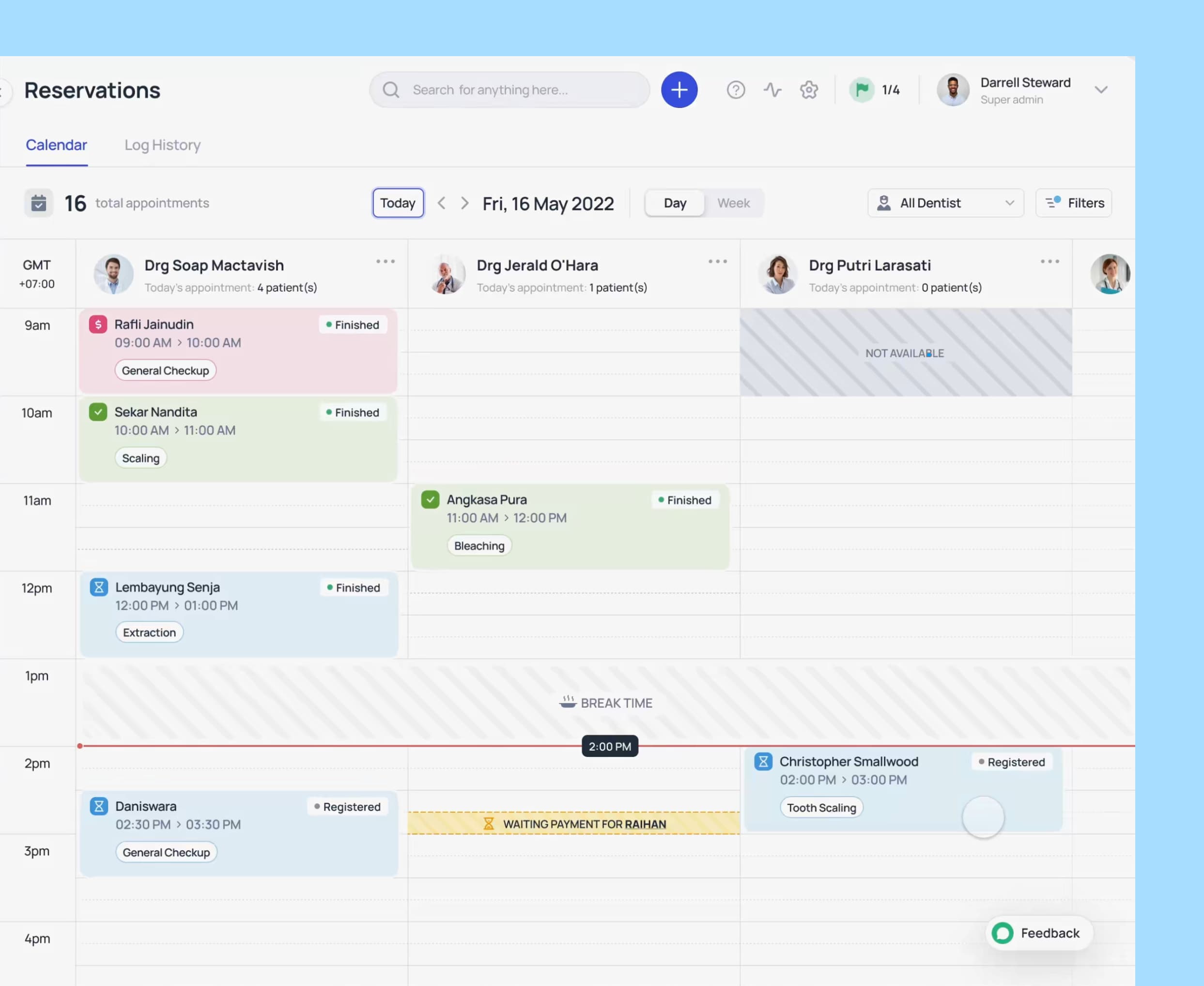
Task: Open the three-dot menu for Drg Soap Mactavish
Action: [386, 261]
